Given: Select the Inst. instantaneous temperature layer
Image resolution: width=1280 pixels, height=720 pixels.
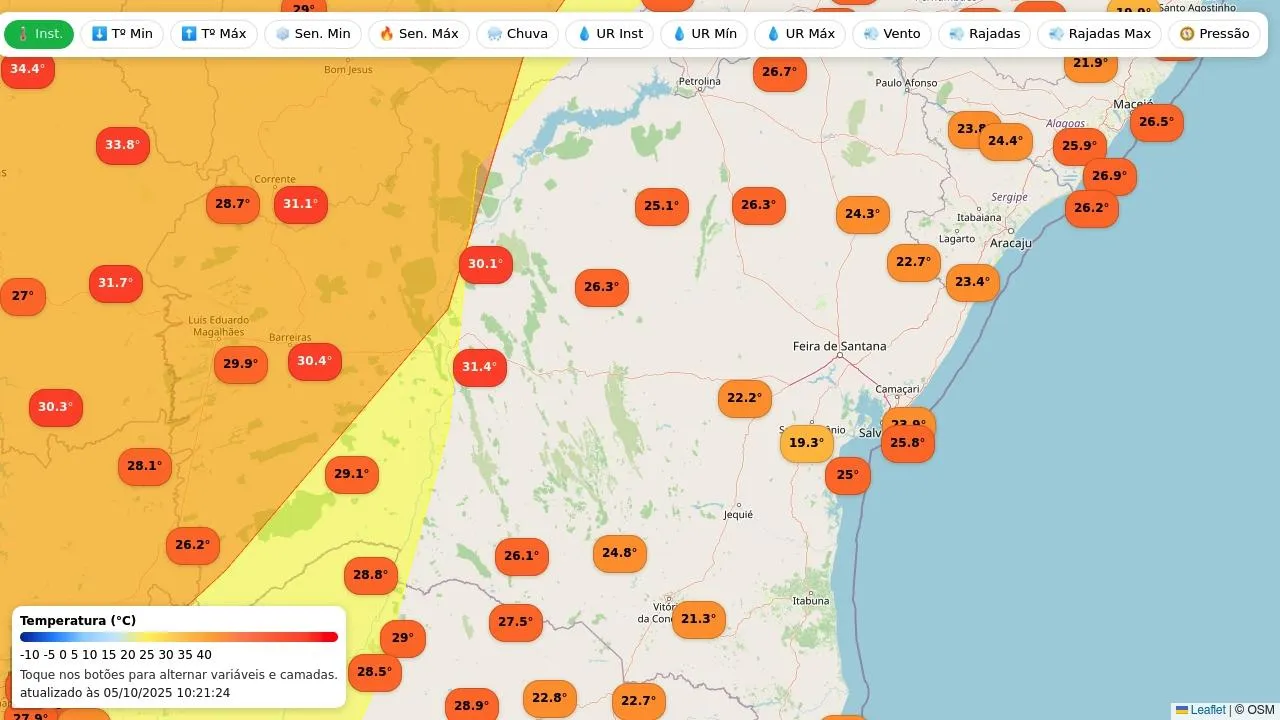Looking at the screenshot, I should tap(39, 34).
